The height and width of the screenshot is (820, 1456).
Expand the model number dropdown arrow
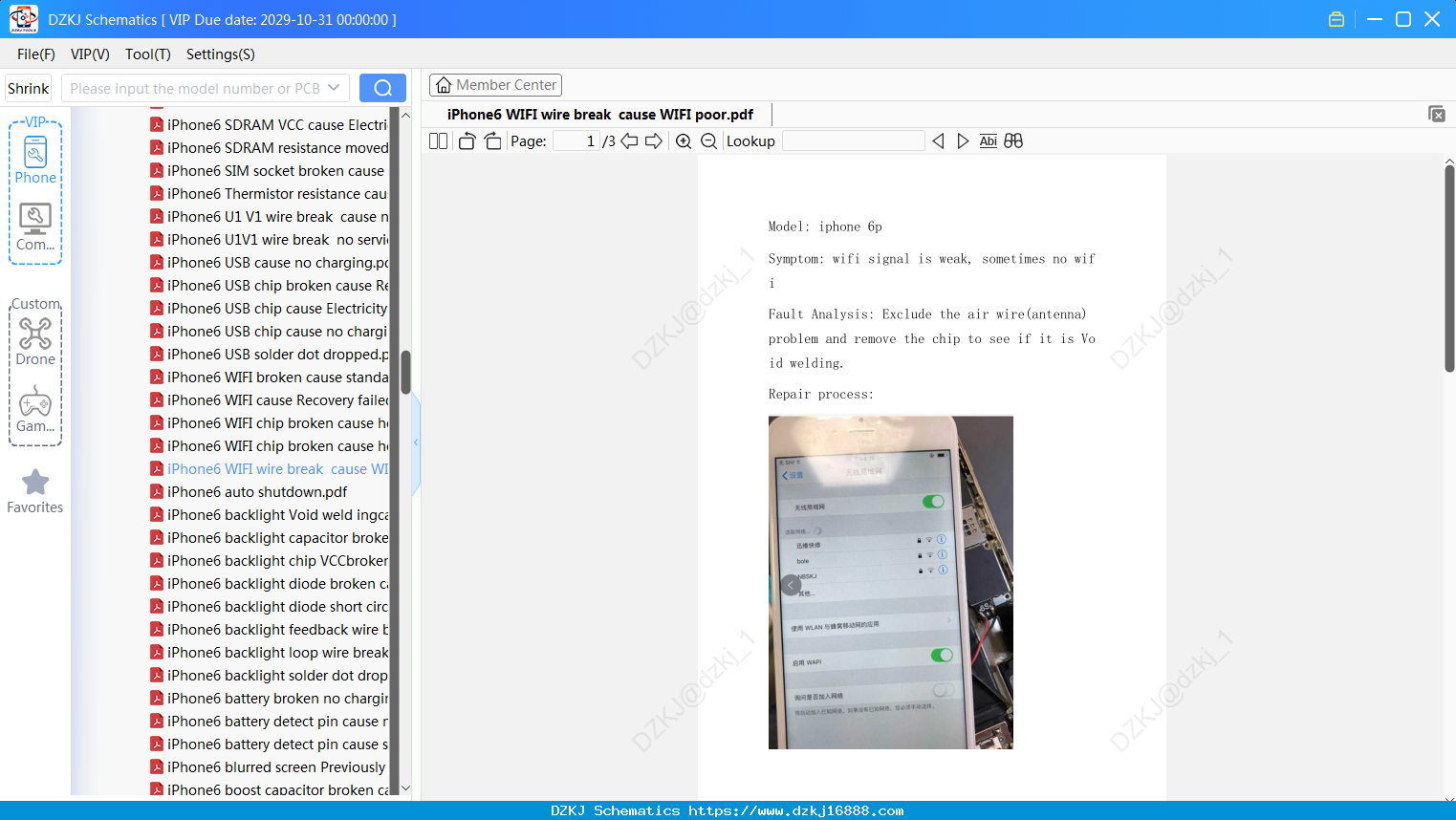[x=334, y=88]
